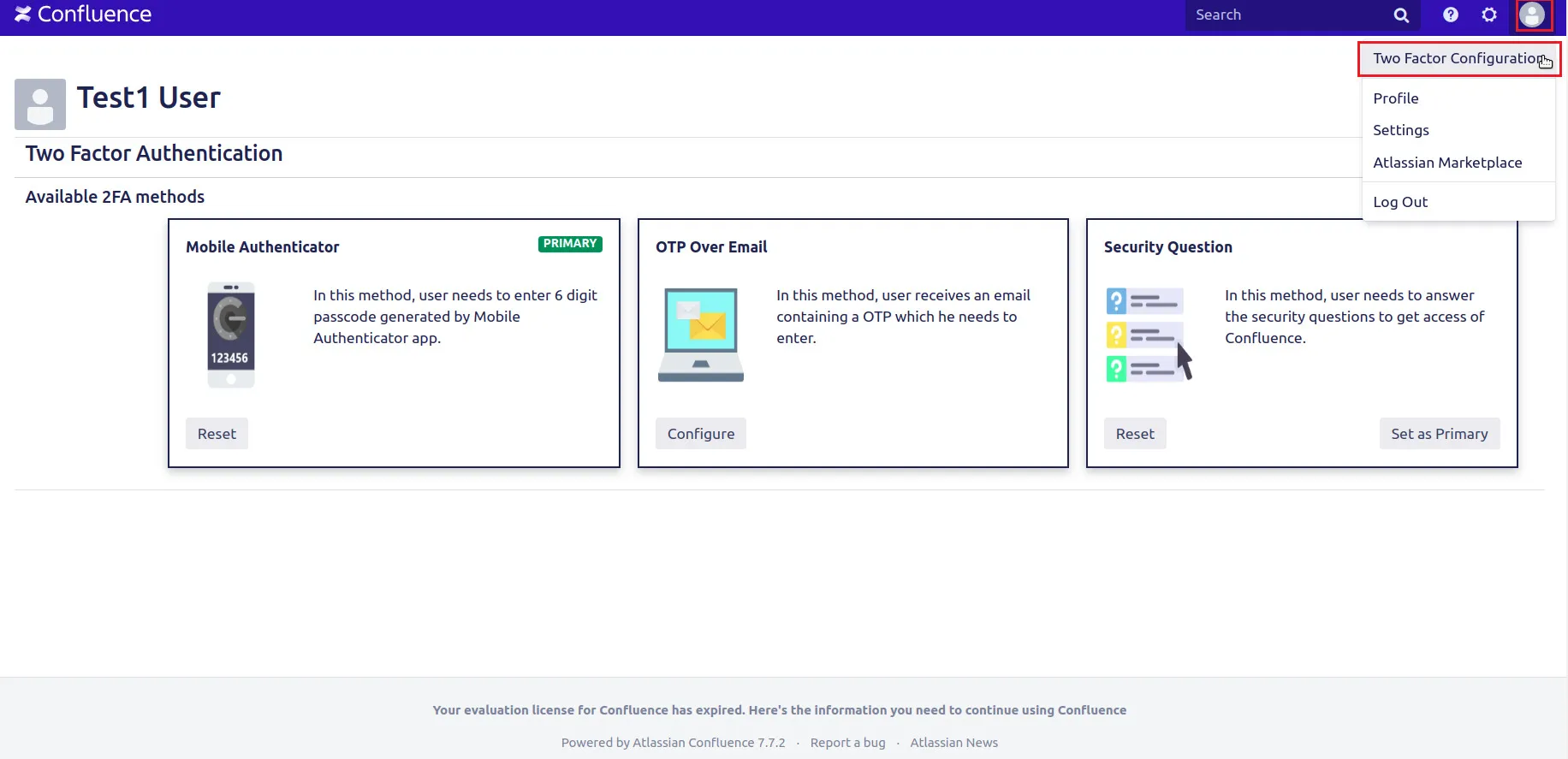The image size is (1568, 759).
Task: Click the evaluation license expired notice
Action: coord(779,710)
